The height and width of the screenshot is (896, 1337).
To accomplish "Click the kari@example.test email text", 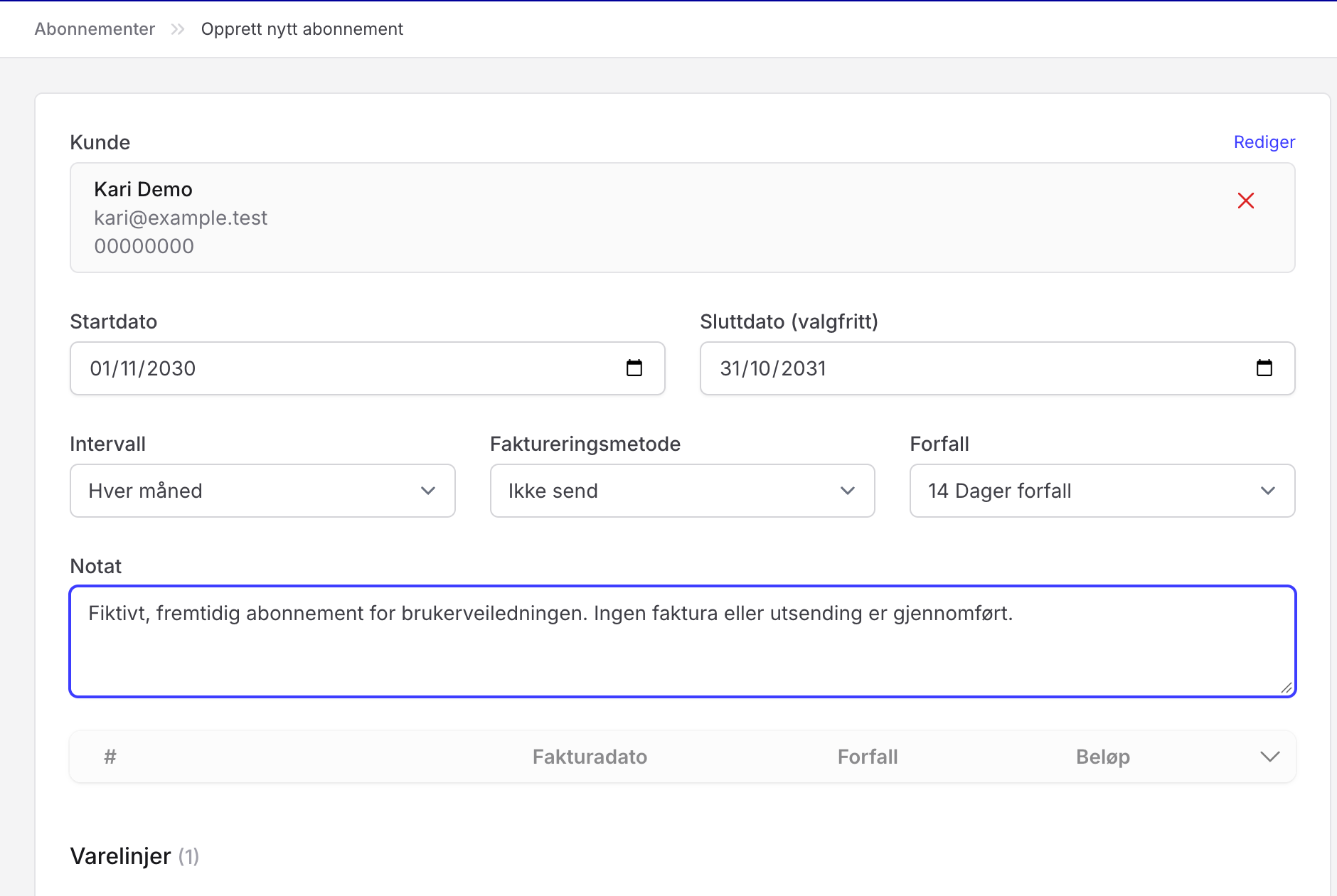I will point(181,218).
